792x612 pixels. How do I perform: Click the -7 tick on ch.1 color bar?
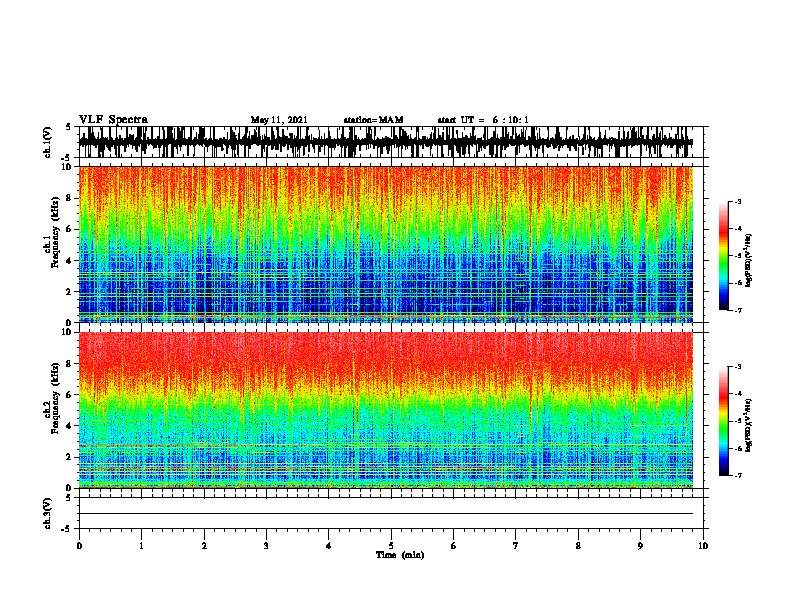tap(738, 310)
